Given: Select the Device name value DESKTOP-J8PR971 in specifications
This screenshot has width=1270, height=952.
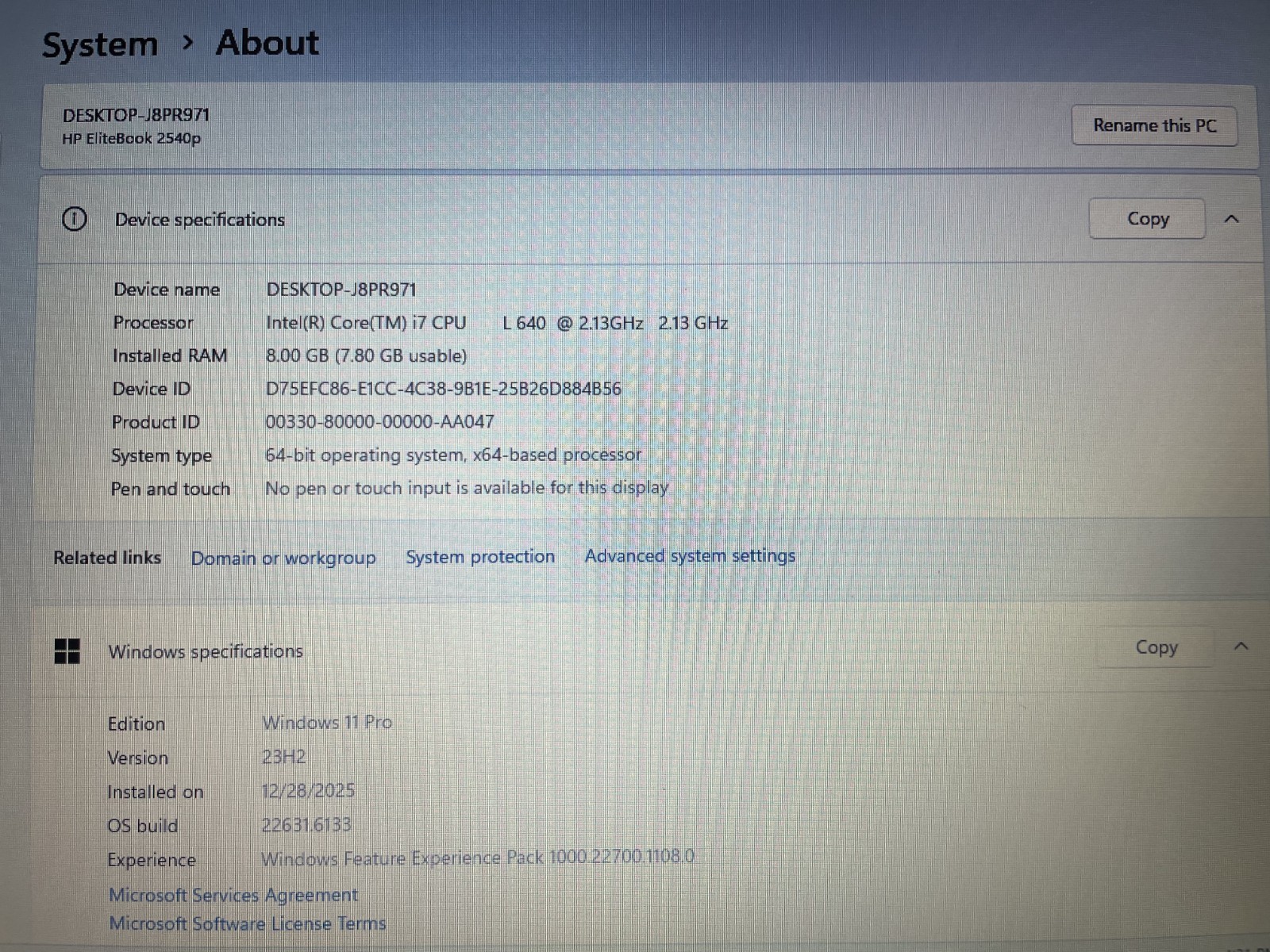Looking at the screenshot, I should [x=341, y=290].
